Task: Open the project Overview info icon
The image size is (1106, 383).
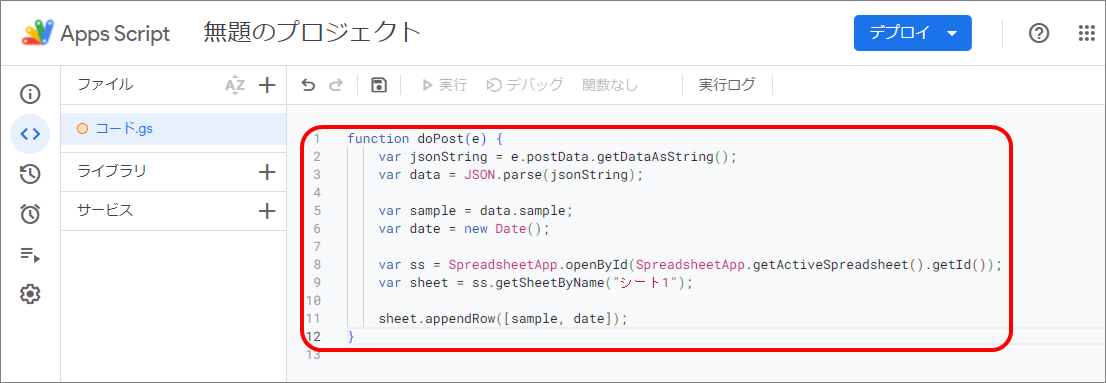Action: [x=30, y=94]
